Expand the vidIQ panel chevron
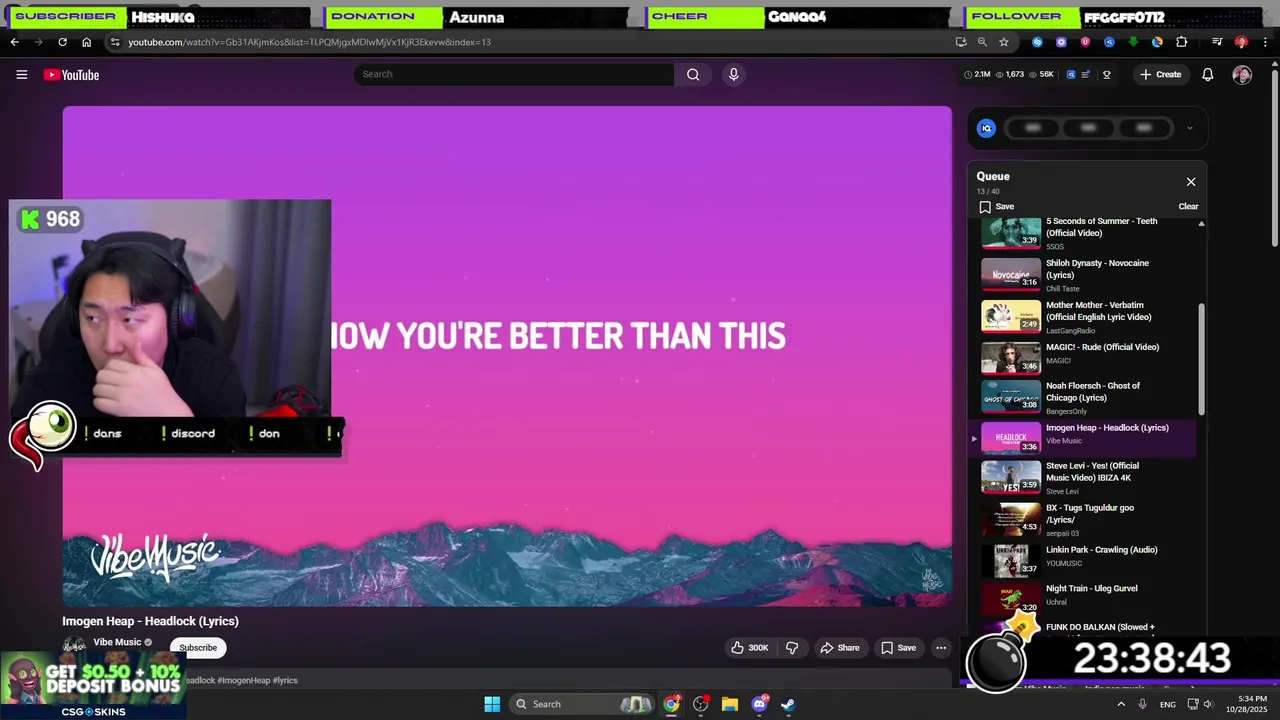1280x720 pixels. point(1189,128)
